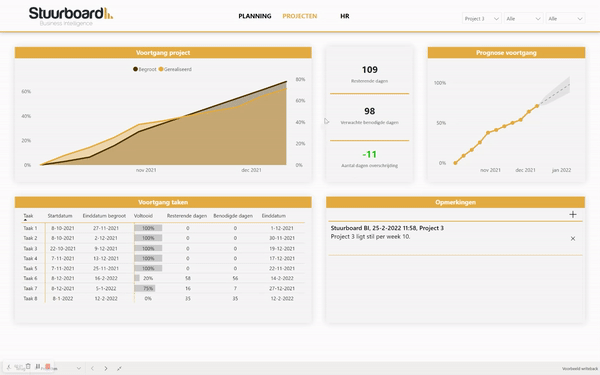Open the middle Alle filter dropdown
Screen dimensions: 600x375
pyautogui.click(x=523, y=18)
